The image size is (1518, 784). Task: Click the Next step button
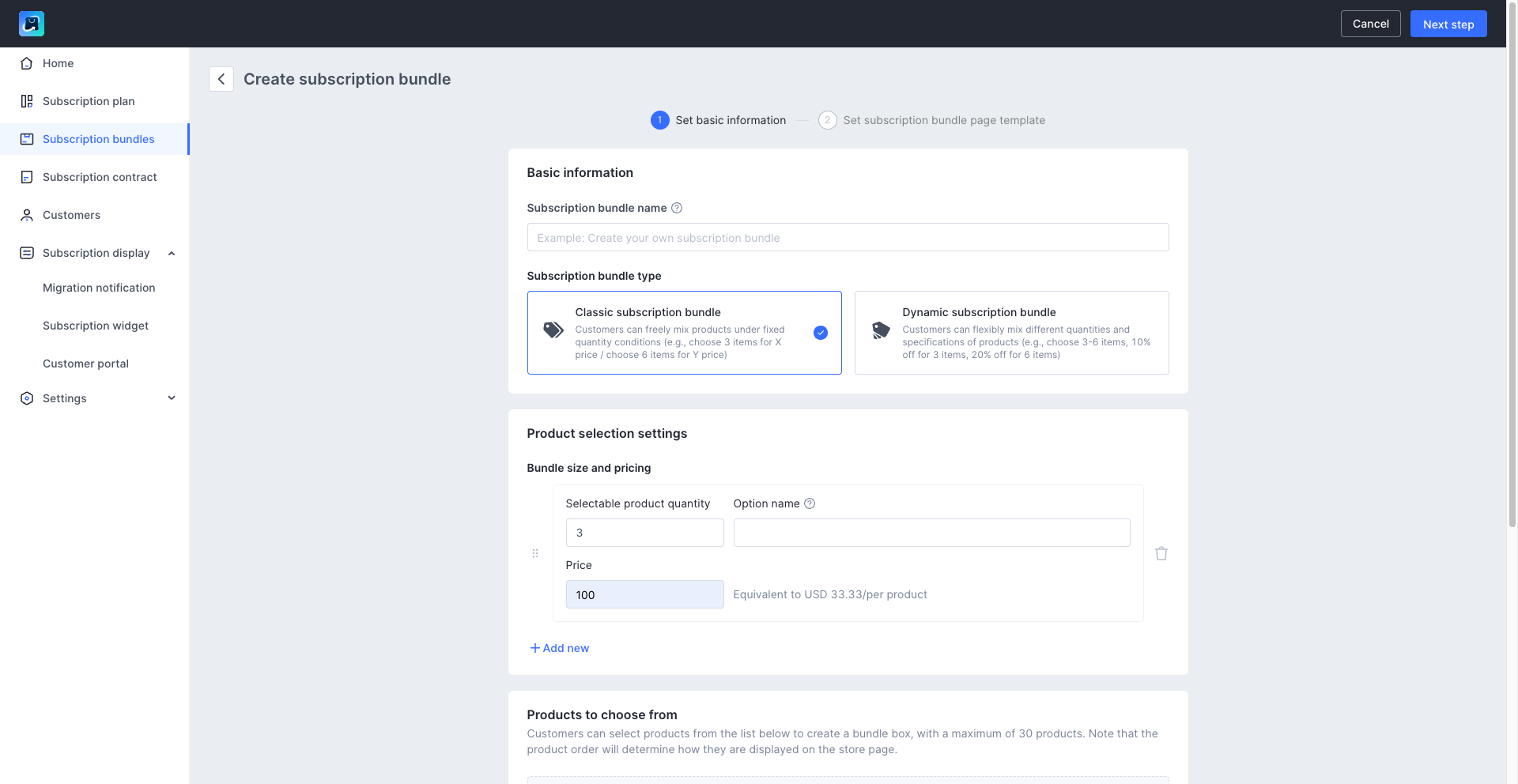[x=1448, y=24]
